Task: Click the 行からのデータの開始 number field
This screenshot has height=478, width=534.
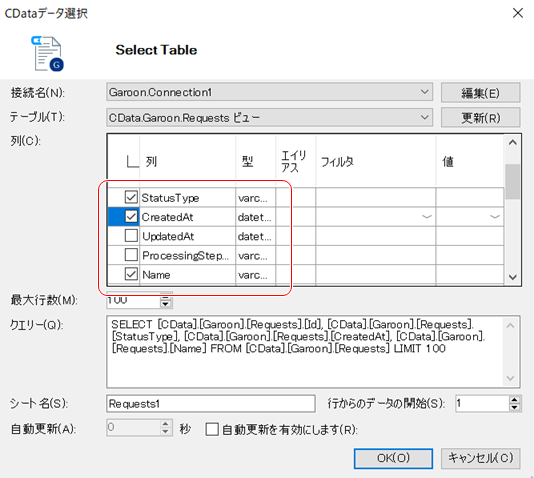Action: tap(482, 404)
